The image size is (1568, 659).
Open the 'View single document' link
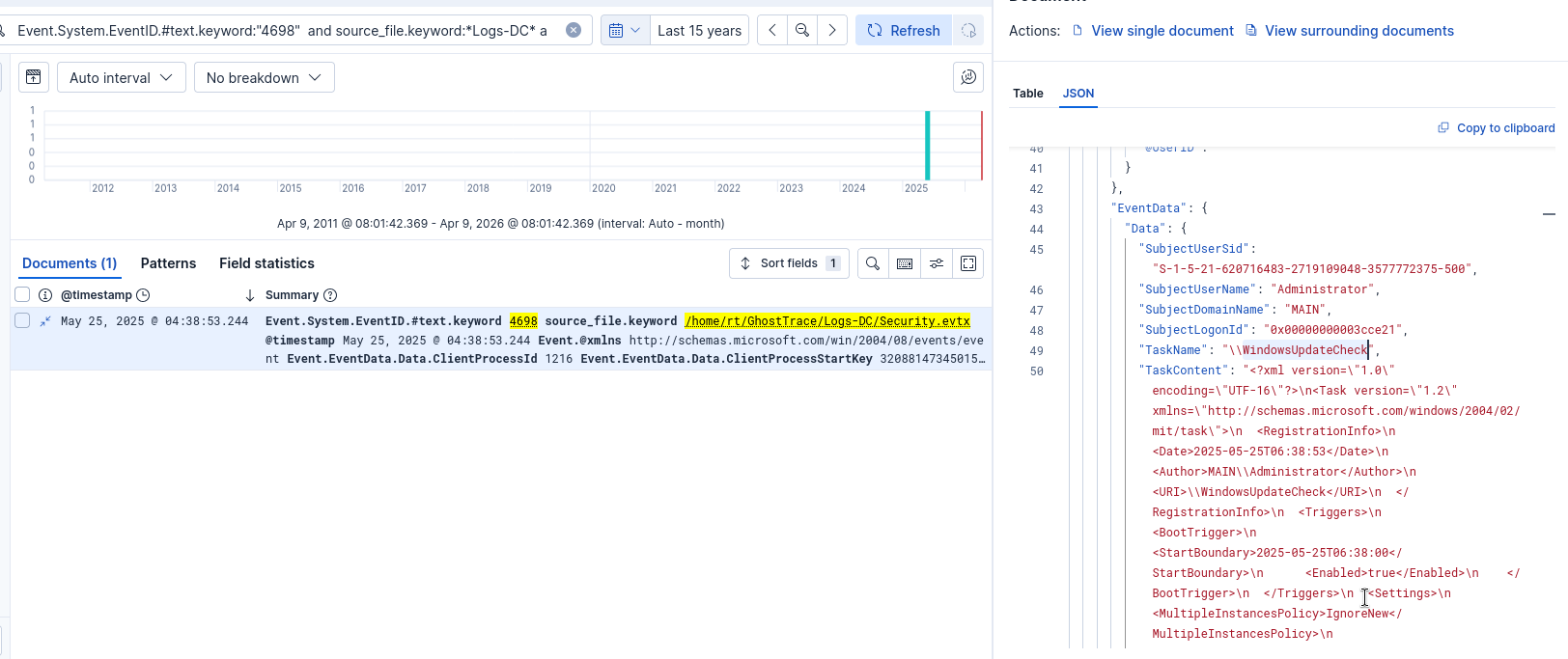click(1162, 31)
